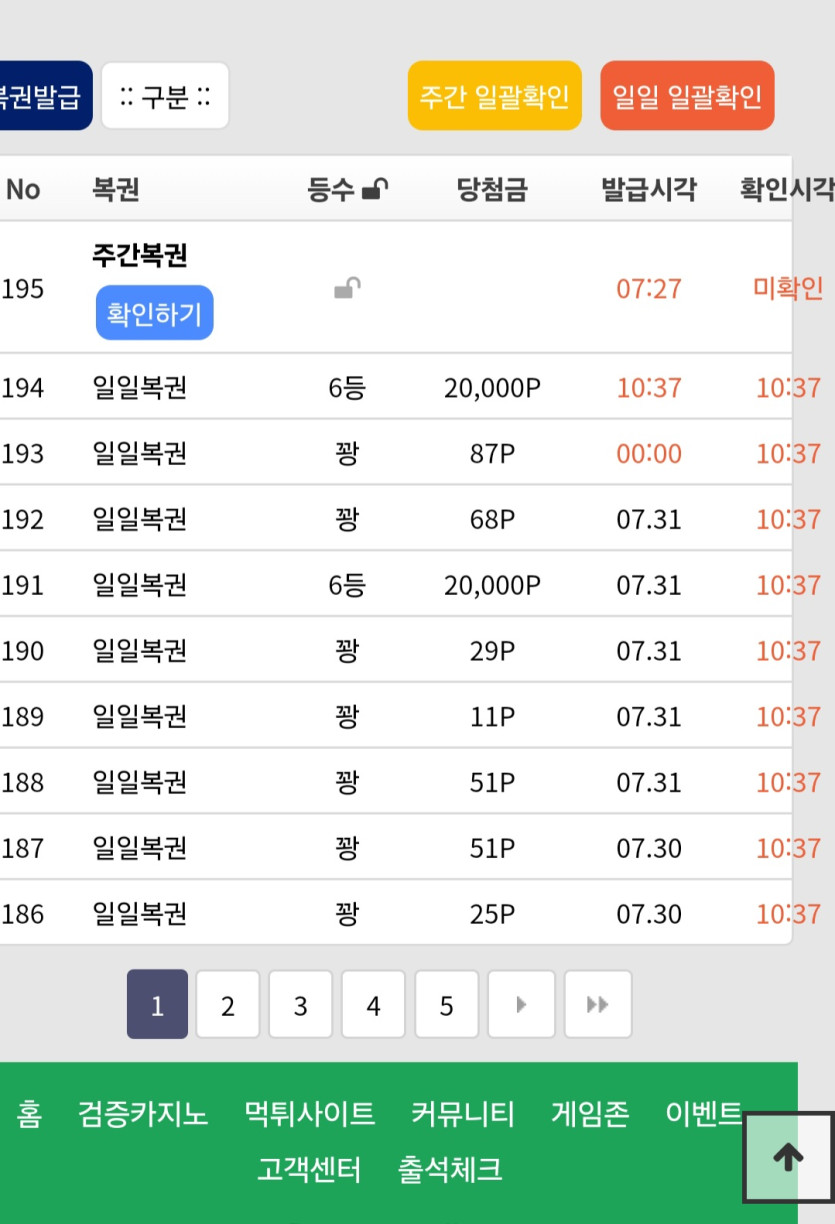The width and height of the screenshot is (835, 1224).
Task: Go to page 5
Action: tap(447, 1004)
